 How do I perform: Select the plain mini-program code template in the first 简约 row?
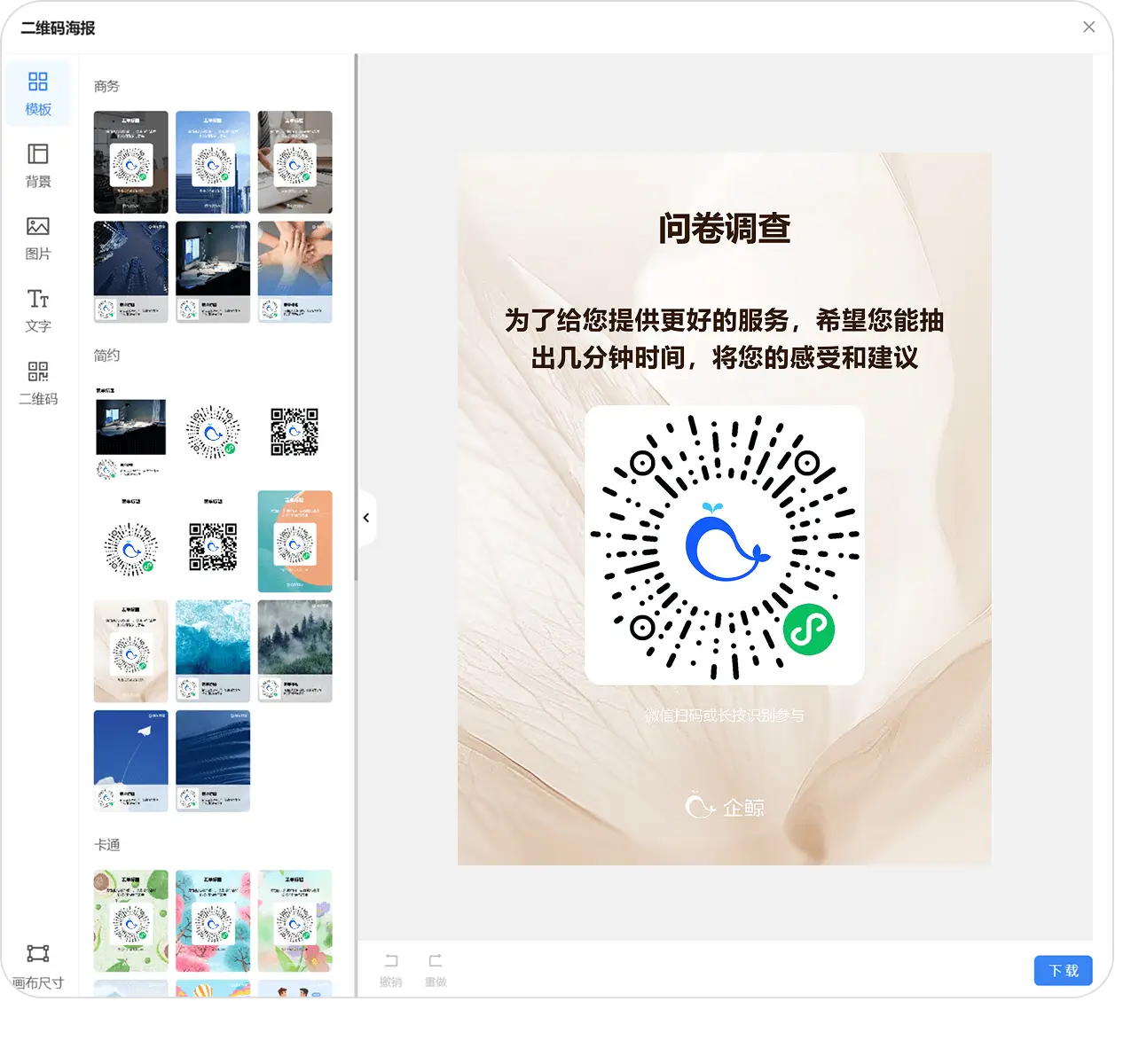tap(213, 432)
